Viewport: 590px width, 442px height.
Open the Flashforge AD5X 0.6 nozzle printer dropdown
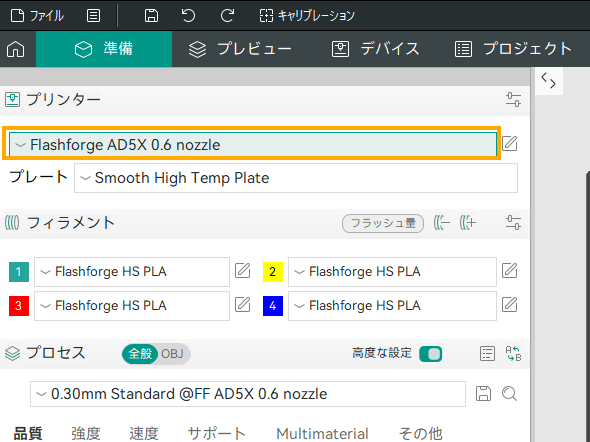(253, 145)
